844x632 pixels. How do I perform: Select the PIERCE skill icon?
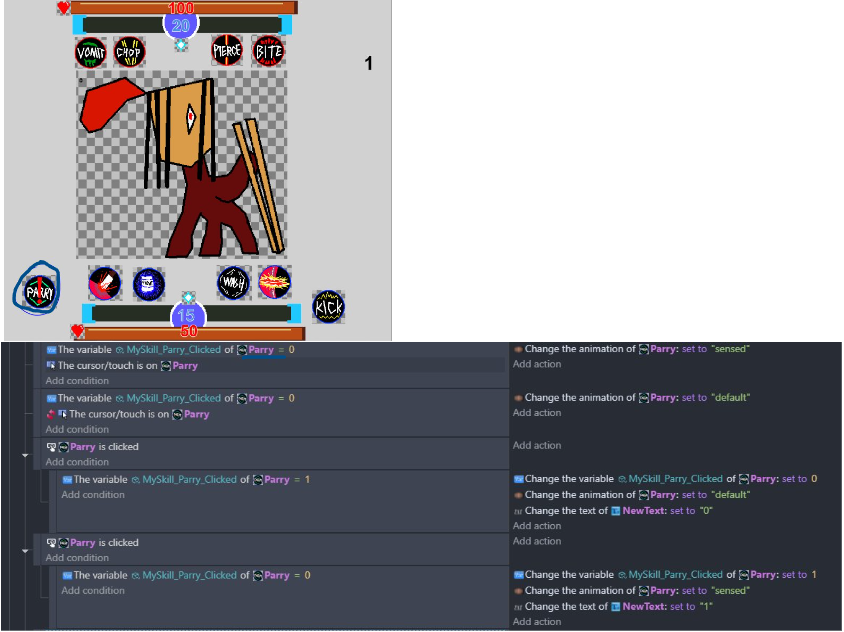click(227, 51)
